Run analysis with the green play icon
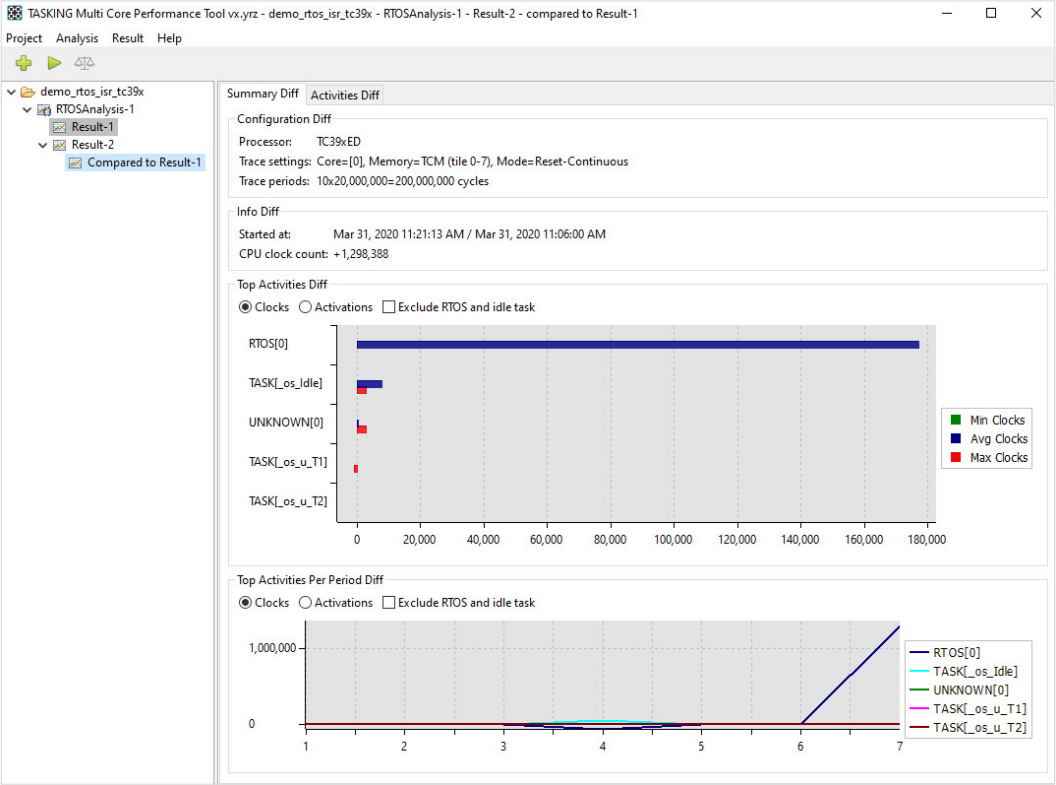This screenshot has width=1056, height=785. [x=55, y=63]
